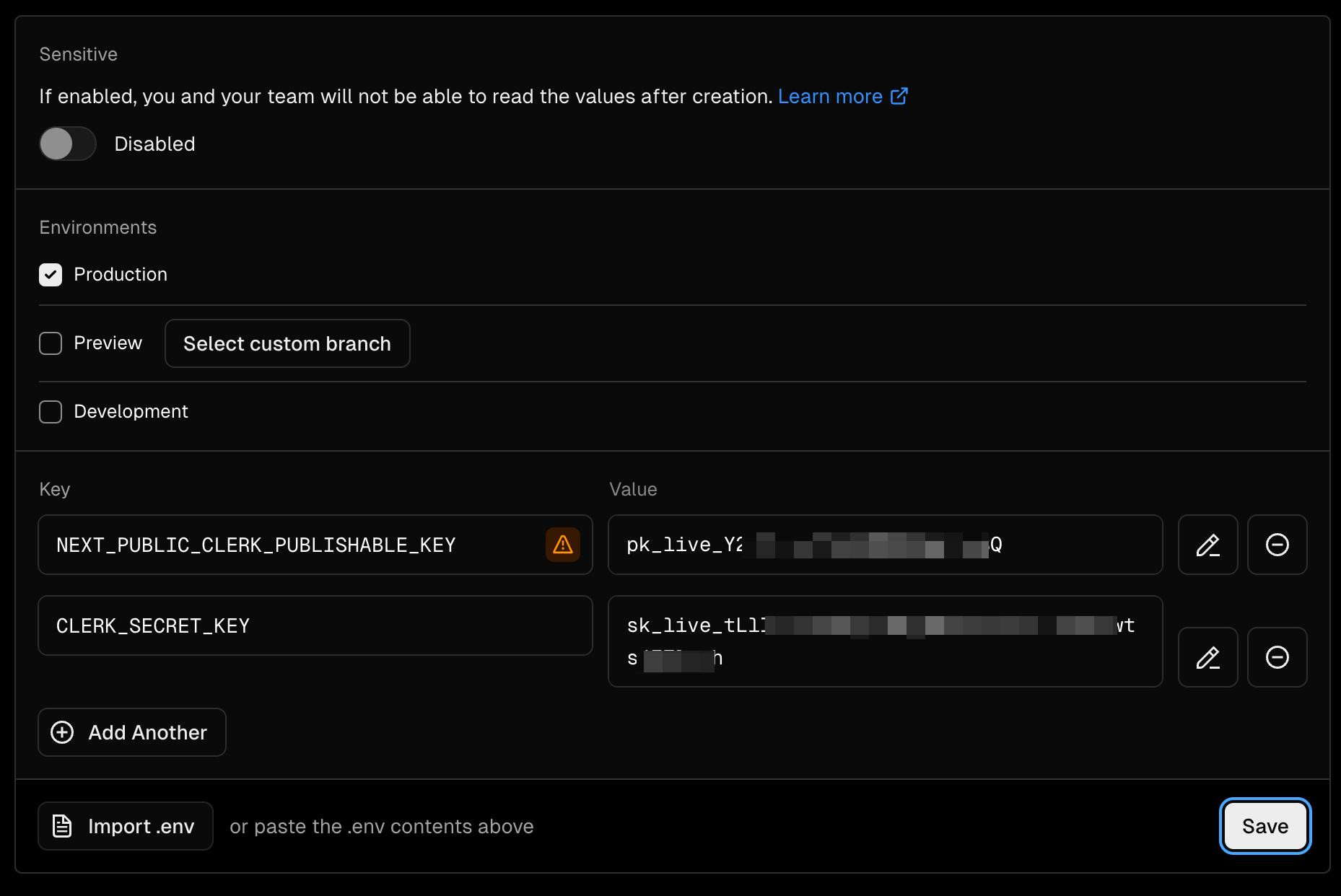Focus the NEXT_PUBLIC_CLERK_PUBLISHABLE_KEY key field
Image resolution: width=1341 pixels, height=896 pixels.
[315, 545]
